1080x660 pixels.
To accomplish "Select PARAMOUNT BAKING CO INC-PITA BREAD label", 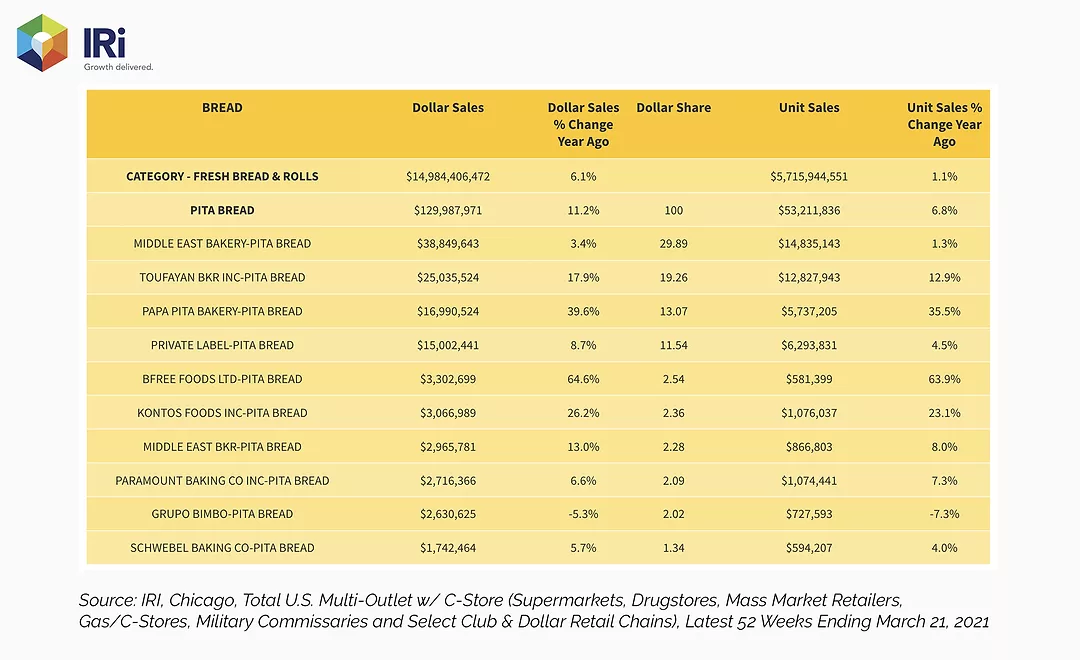I will coord(222,480).
